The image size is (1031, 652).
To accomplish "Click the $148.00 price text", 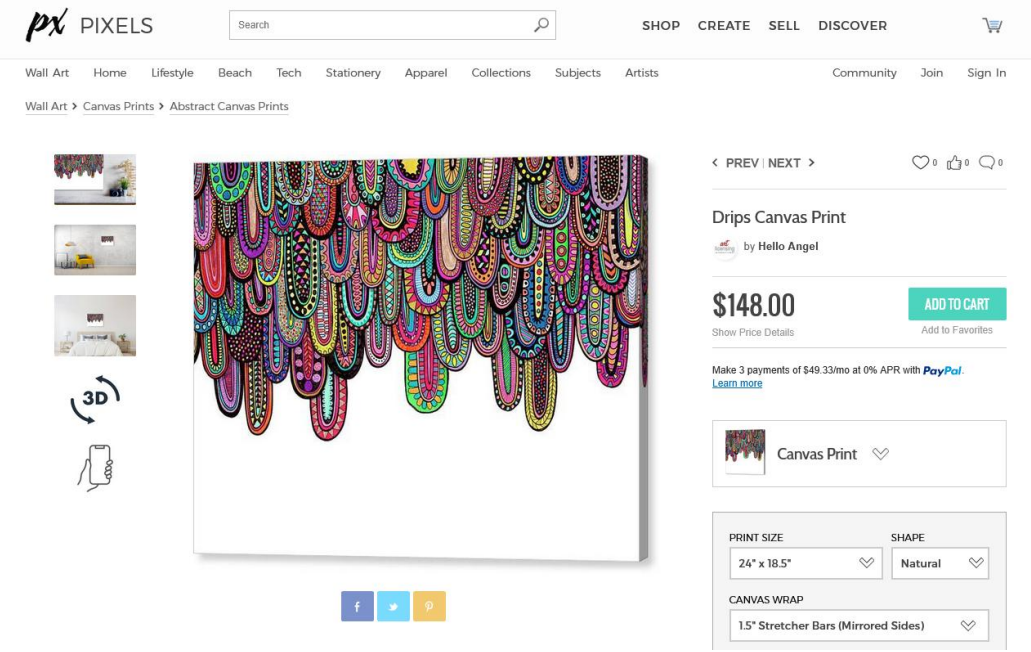I will tap(753, 305).
